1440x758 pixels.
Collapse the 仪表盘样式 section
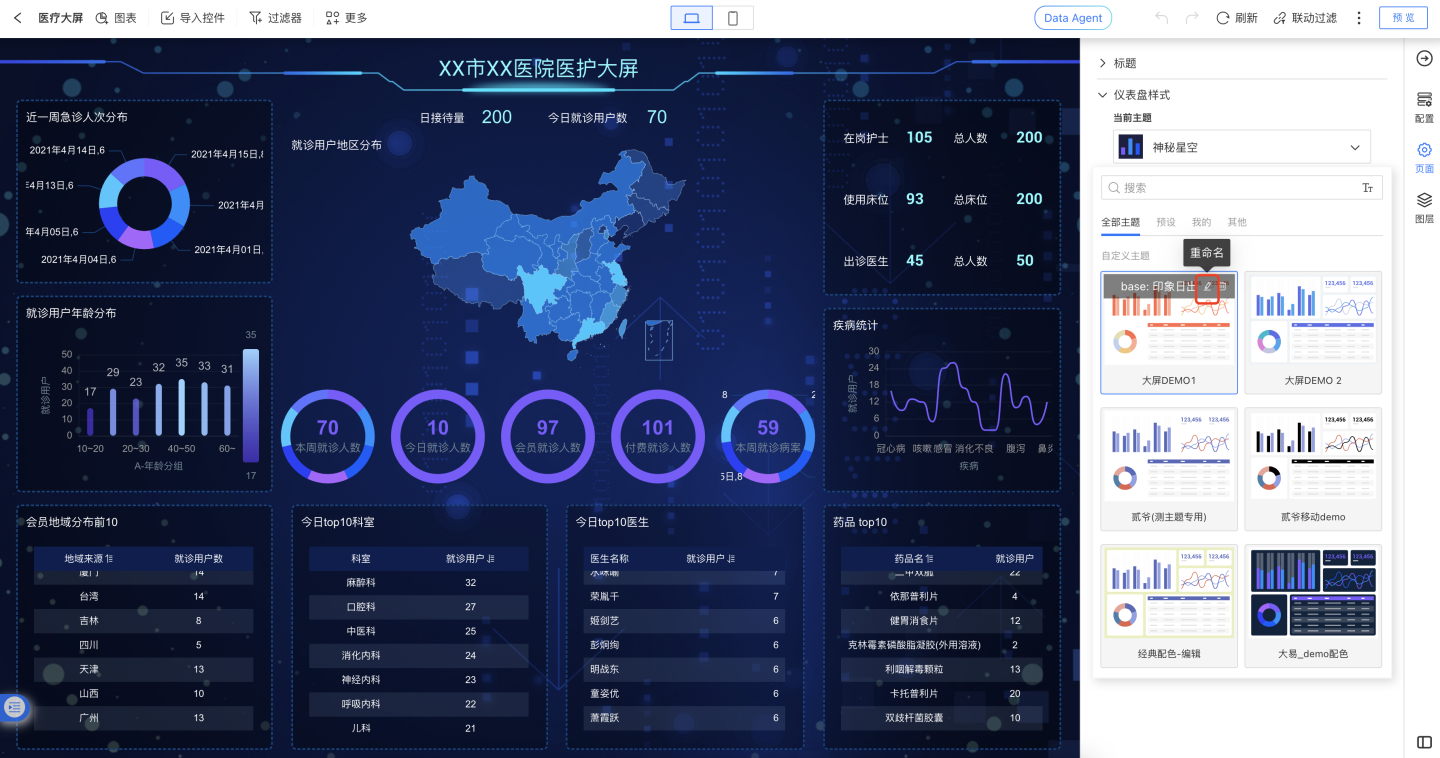tap(1141, 95)
